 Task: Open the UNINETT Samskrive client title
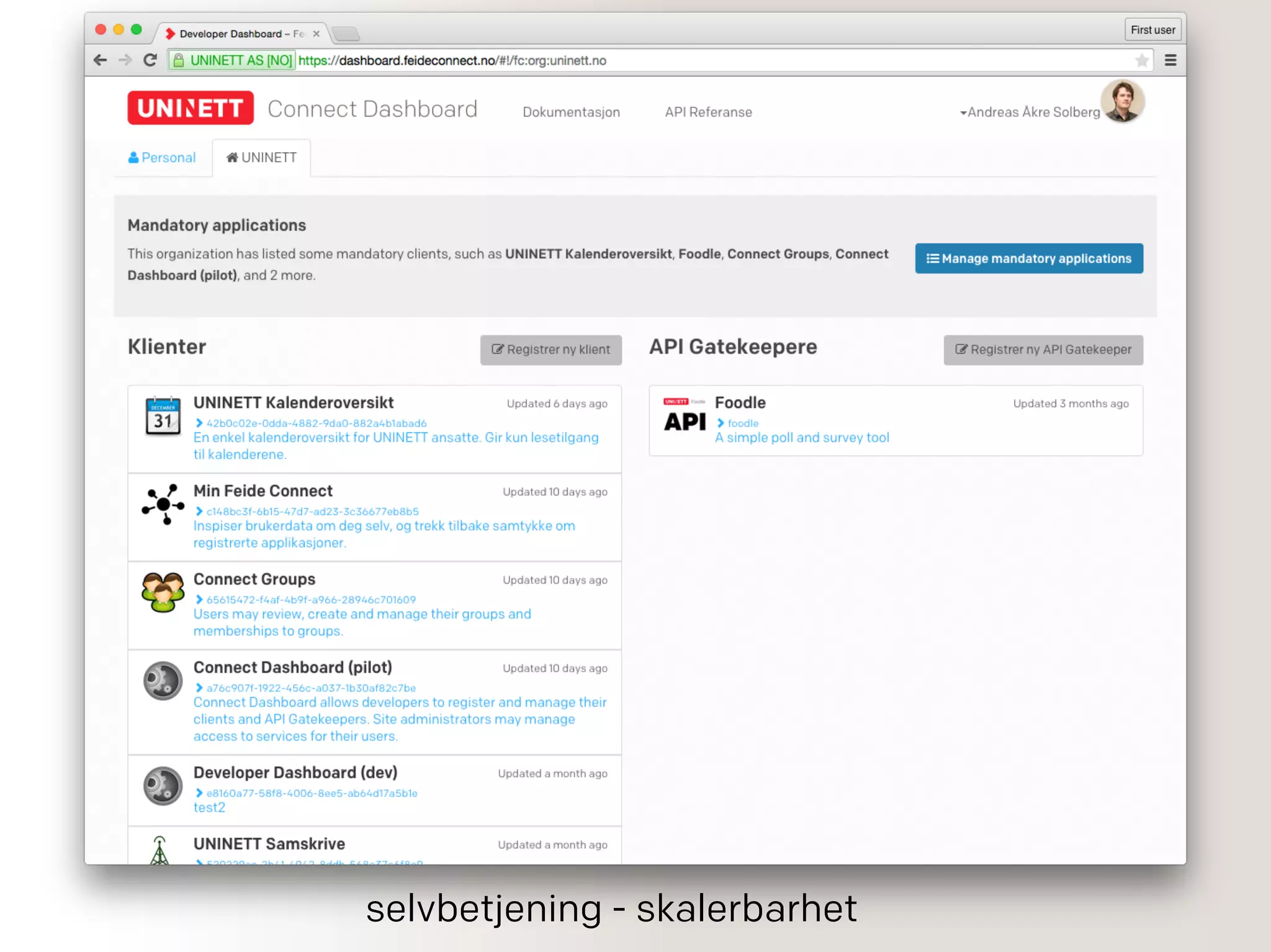(x=269, y=844)
